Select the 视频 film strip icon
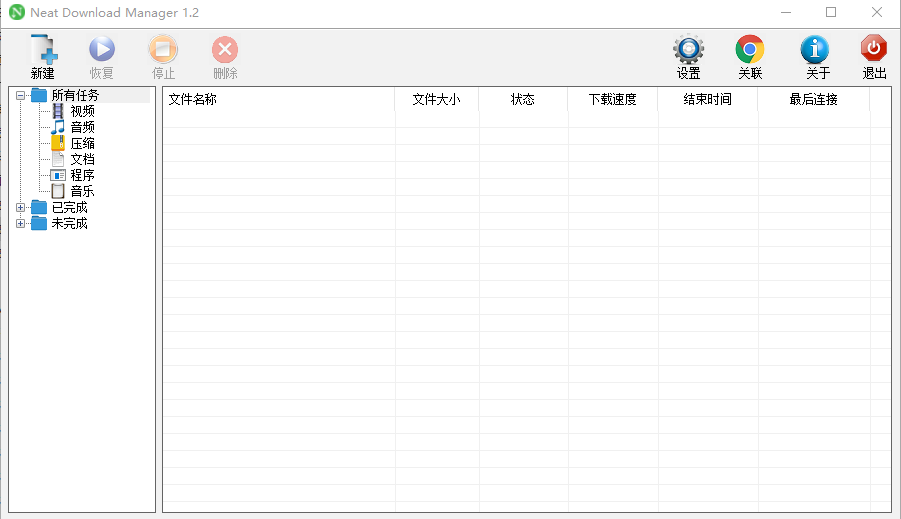 click(x=58, y=111)
